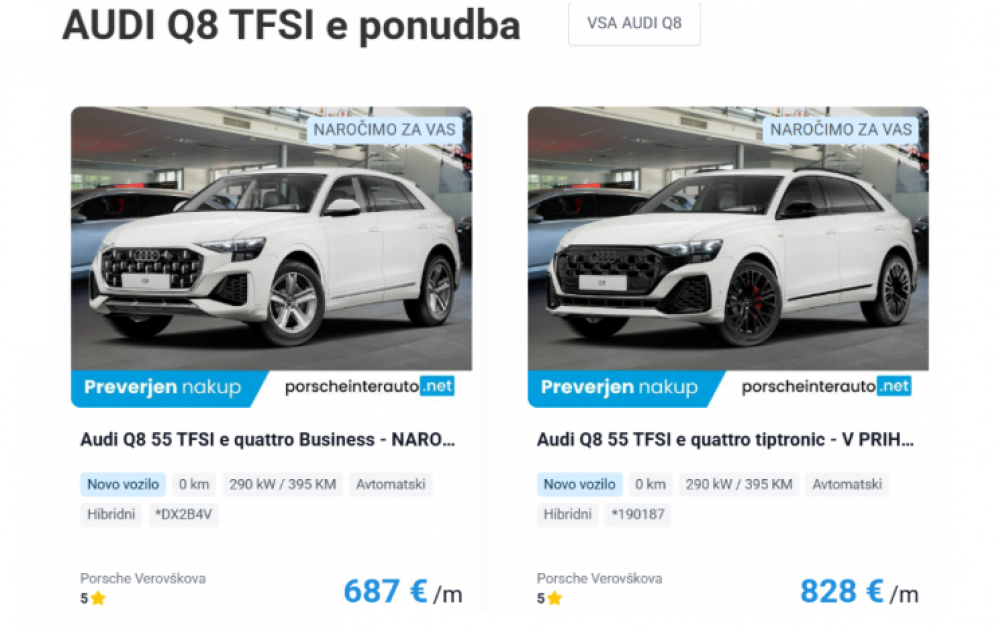Viewport: 1003px width, 632px height.
Task: Select first card's NAROČIMO ZA VAS badge
Action: tap(384, 130)
